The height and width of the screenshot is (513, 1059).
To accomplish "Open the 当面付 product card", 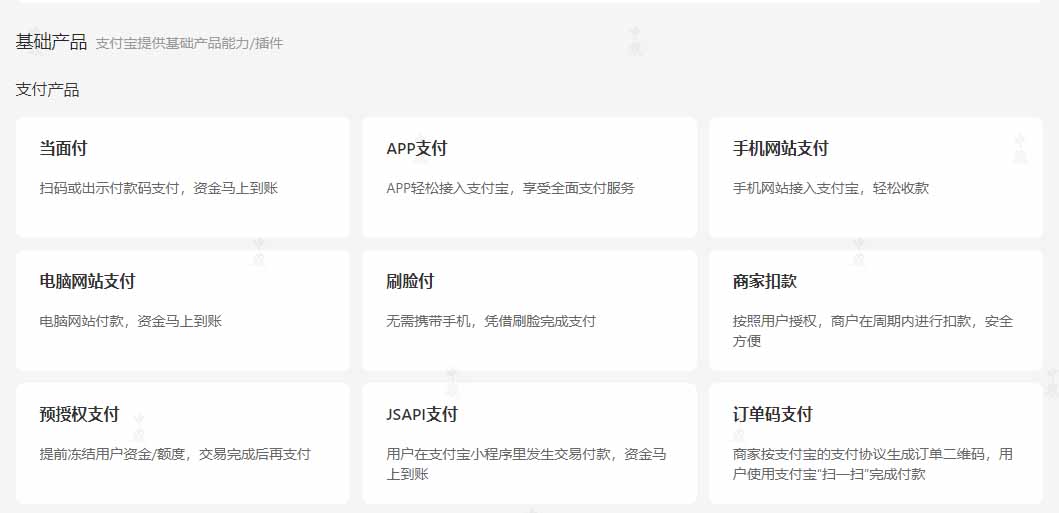I will [x=183, y=177].
